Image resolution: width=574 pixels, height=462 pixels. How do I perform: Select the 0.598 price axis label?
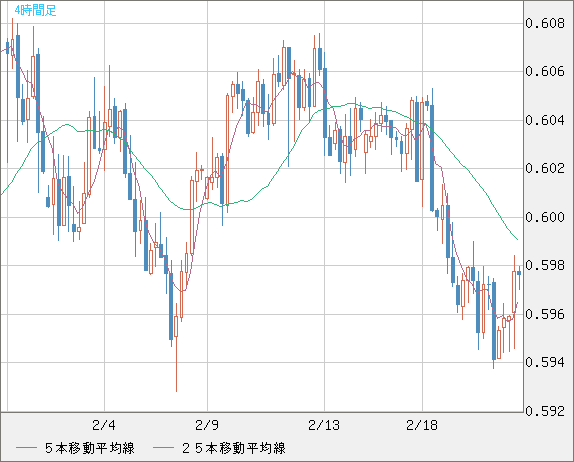(x=545, y=265)
